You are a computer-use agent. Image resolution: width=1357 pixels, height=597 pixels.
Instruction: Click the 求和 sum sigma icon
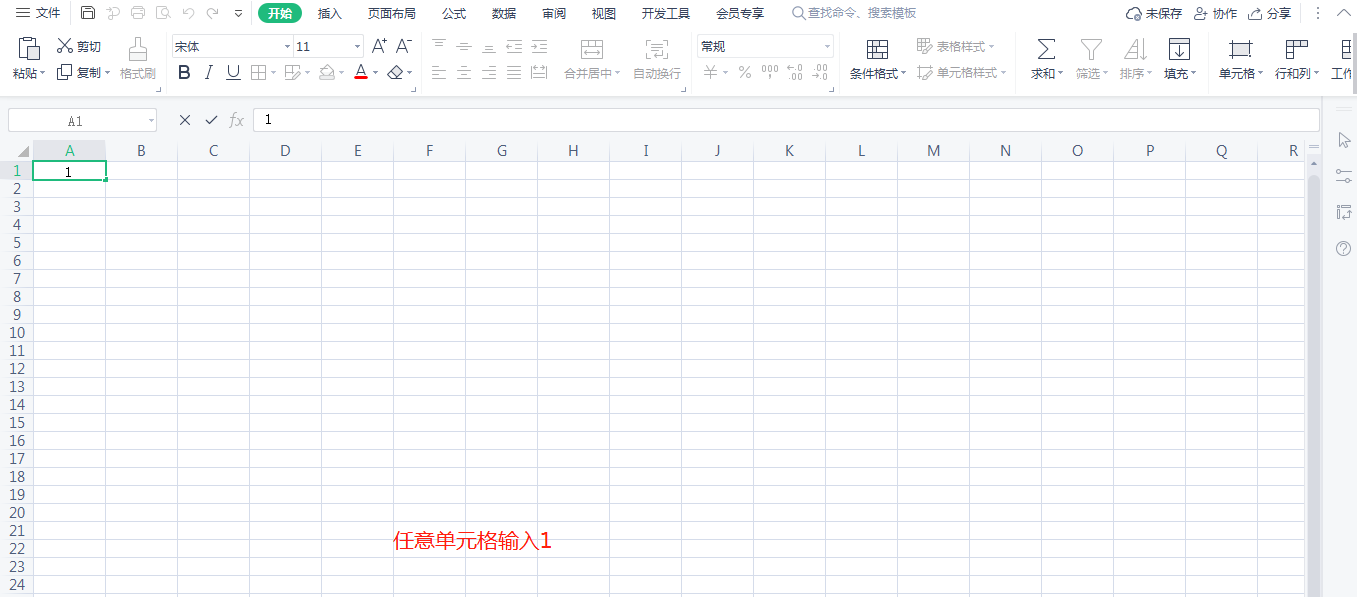[1046, 49]
